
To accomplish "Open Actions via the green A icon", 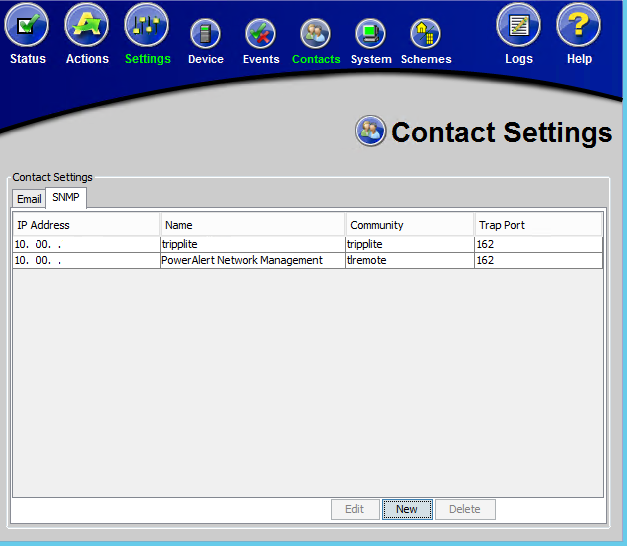I will click(87, 25).
